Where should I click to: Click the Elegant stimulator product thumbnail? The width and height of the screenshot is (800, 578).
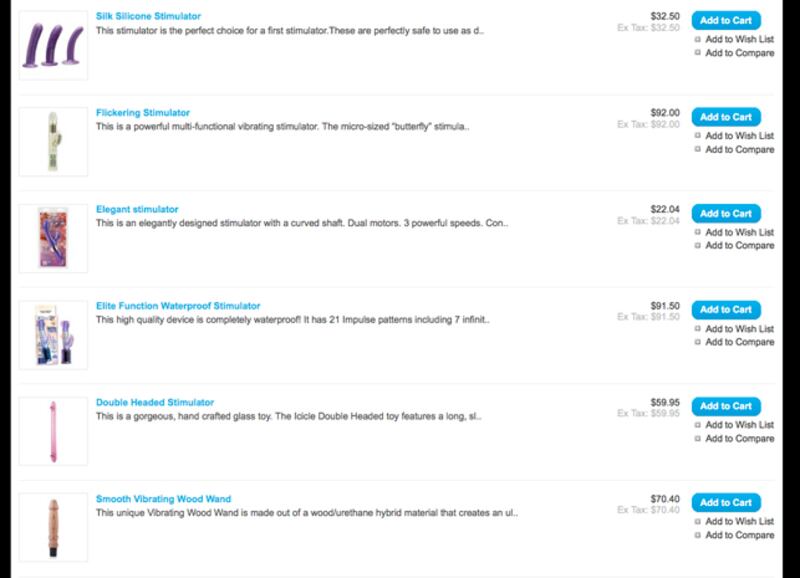click(x=53, y=238)
